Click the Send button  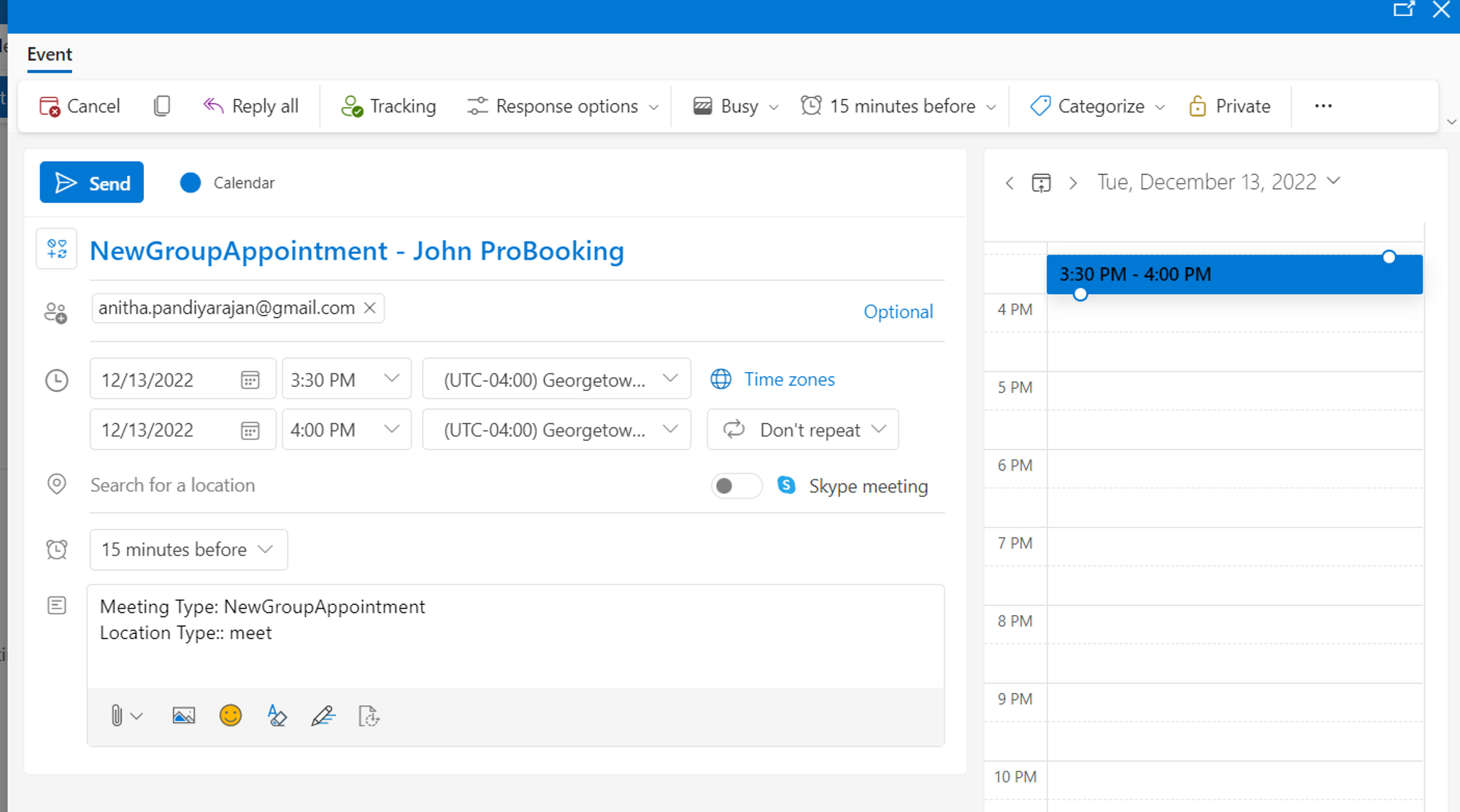[x=92, y=182]
